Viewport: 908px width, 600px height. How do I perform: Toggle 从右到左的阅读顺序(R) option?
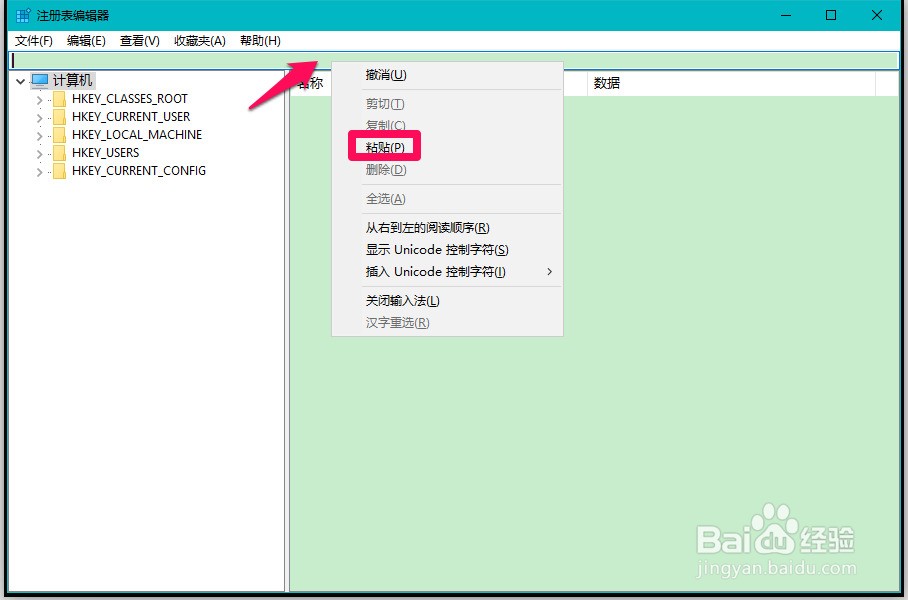[446, 228]
